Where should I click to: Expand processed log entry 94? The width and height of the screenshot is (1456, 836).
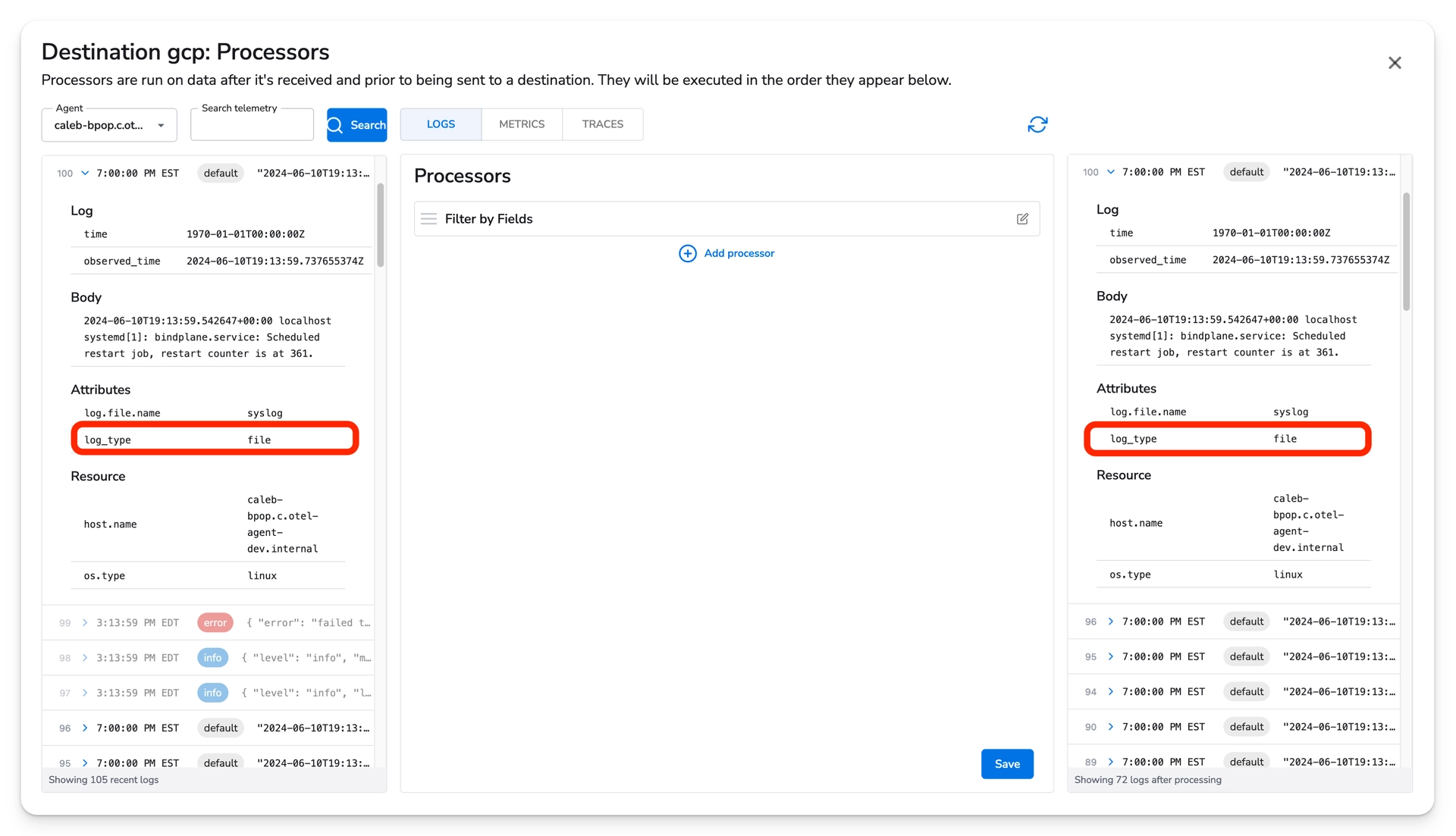1111,692
